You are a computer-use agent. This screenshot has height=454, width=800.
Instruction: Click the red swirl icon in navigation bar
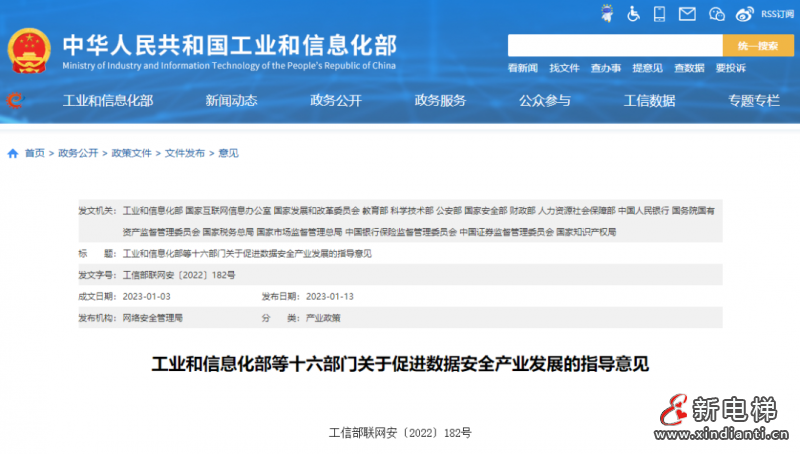15,100
